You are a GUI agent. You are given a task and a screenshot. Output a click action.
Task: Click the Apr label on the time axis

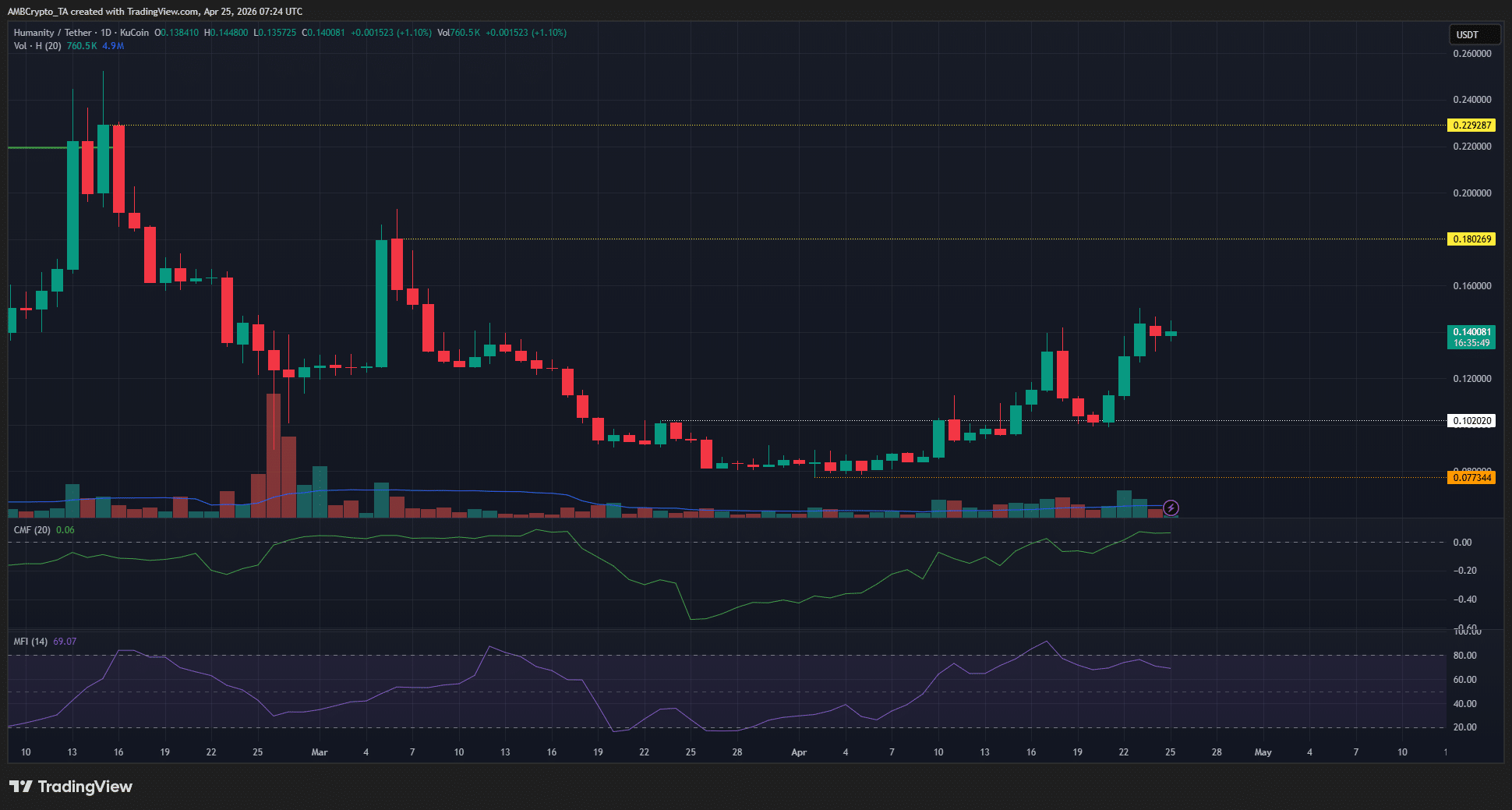(798, 752)
